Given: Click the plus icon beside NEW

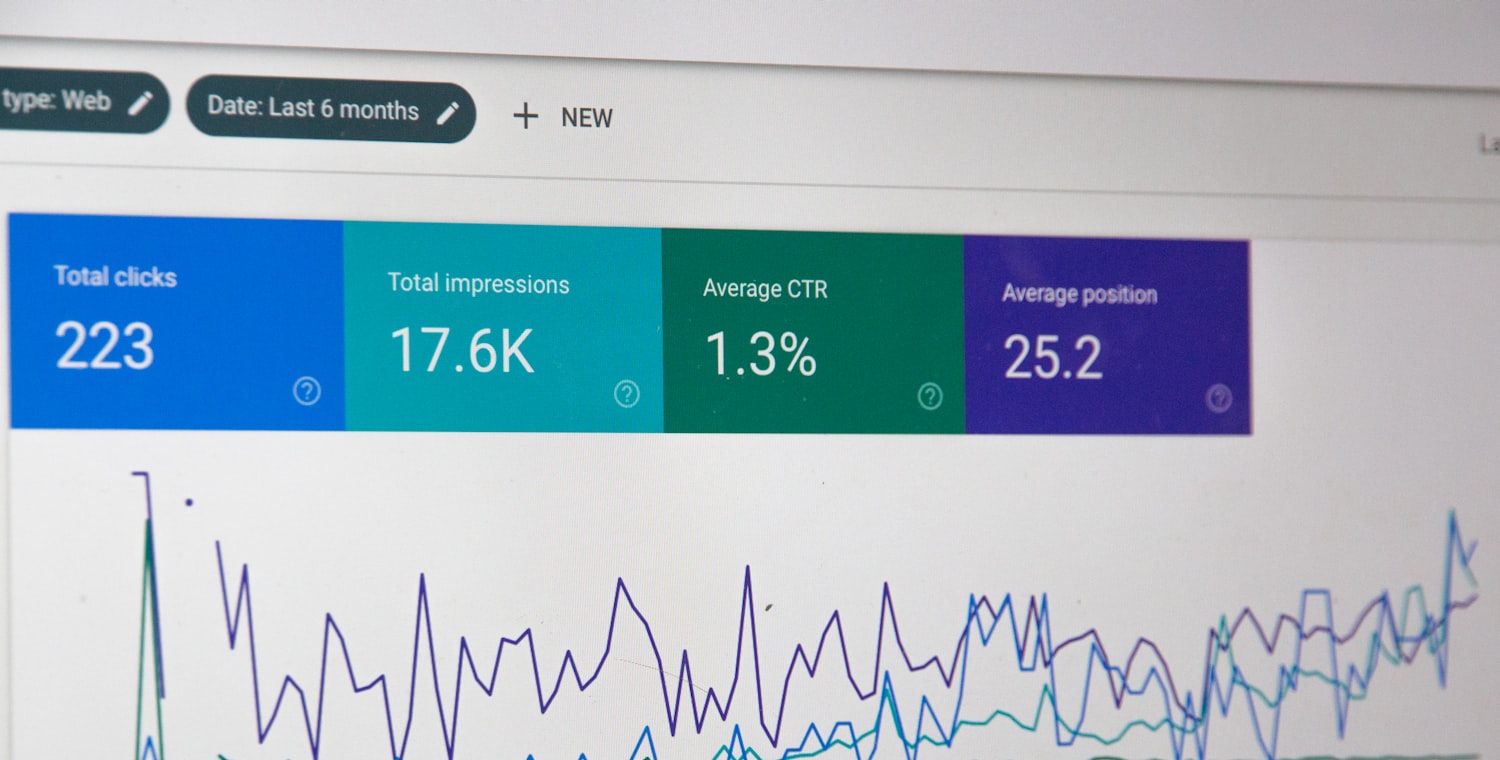Looking at the screenshot, I should pyautogui.click(x=525, y=116).
